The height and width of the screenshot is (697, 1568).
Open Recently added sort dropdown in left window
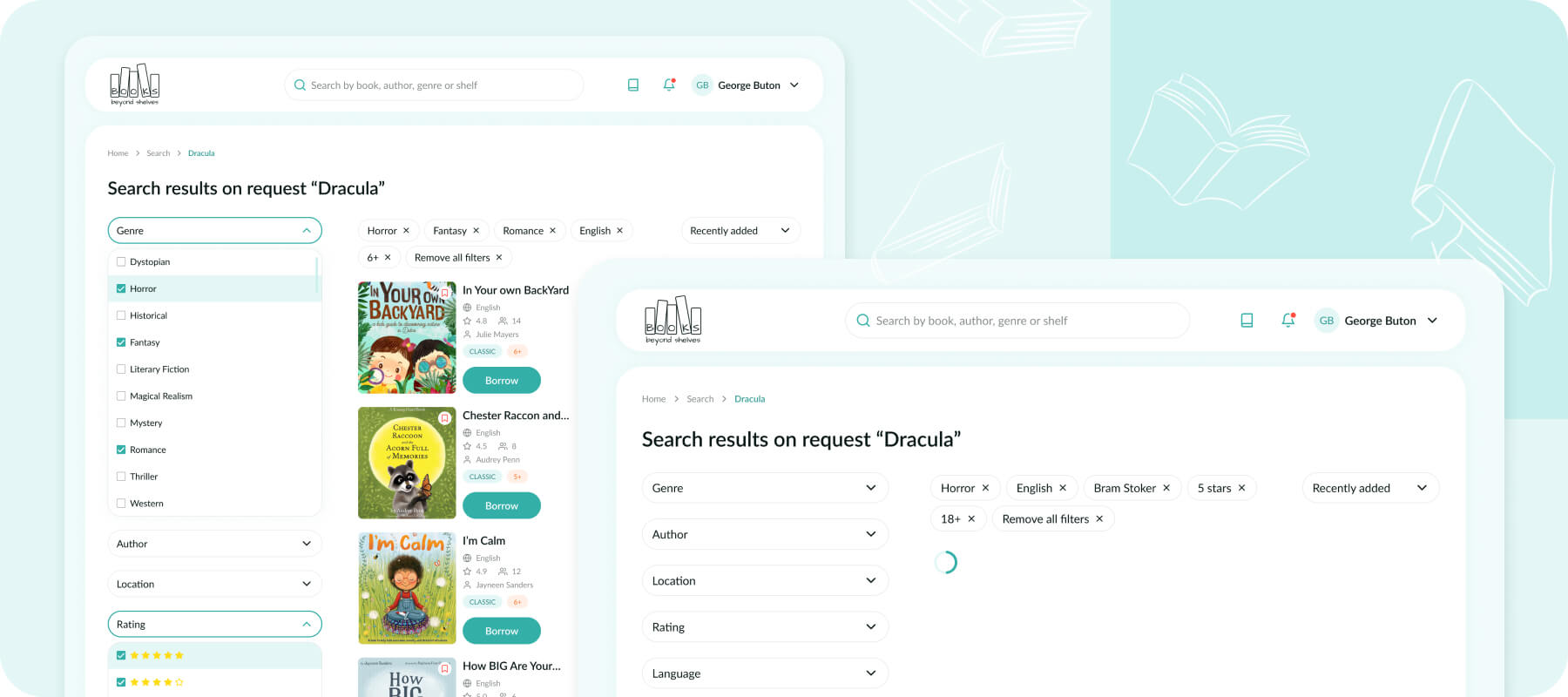click(740, 231)
